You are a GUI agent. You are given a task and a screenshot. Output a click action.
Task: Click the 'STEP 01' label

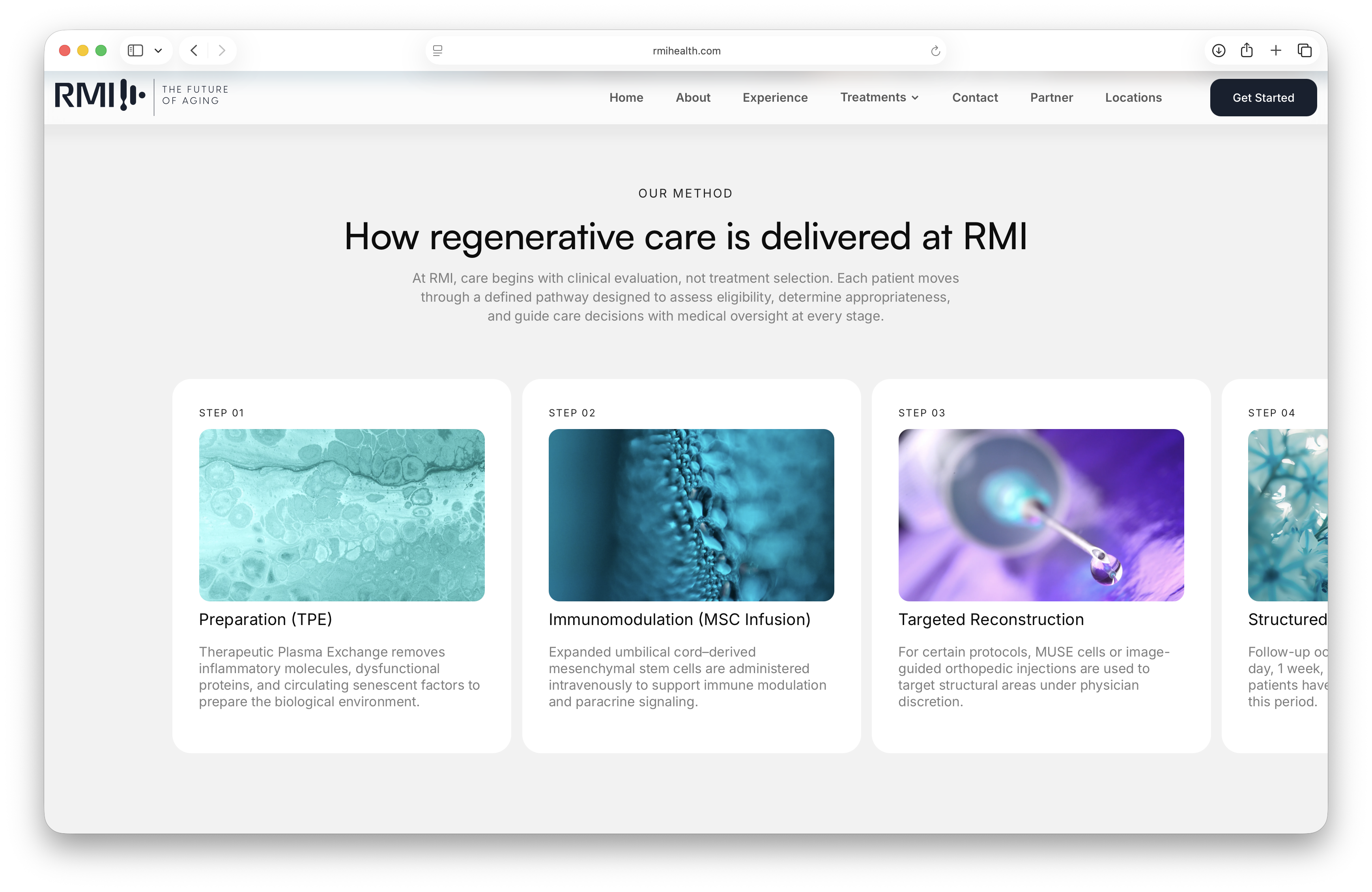pos(221,413)
